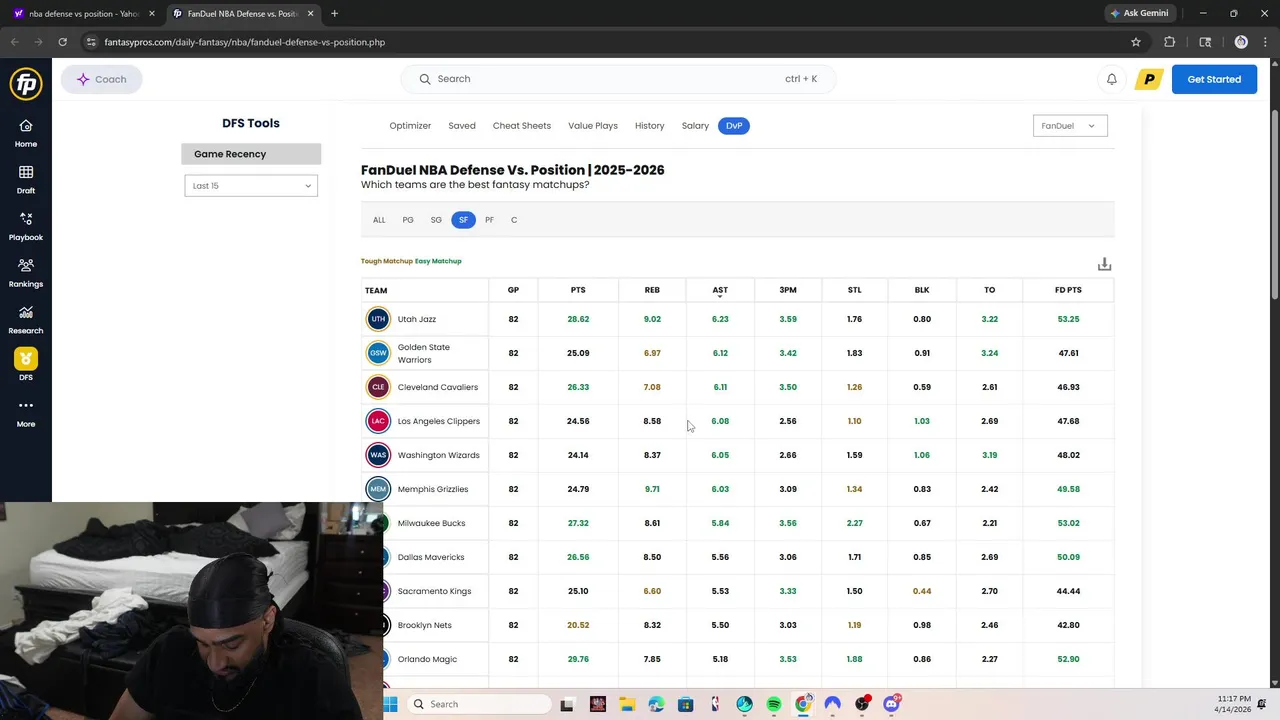Bookmark this page with star icon

(x=1136, y=42)
